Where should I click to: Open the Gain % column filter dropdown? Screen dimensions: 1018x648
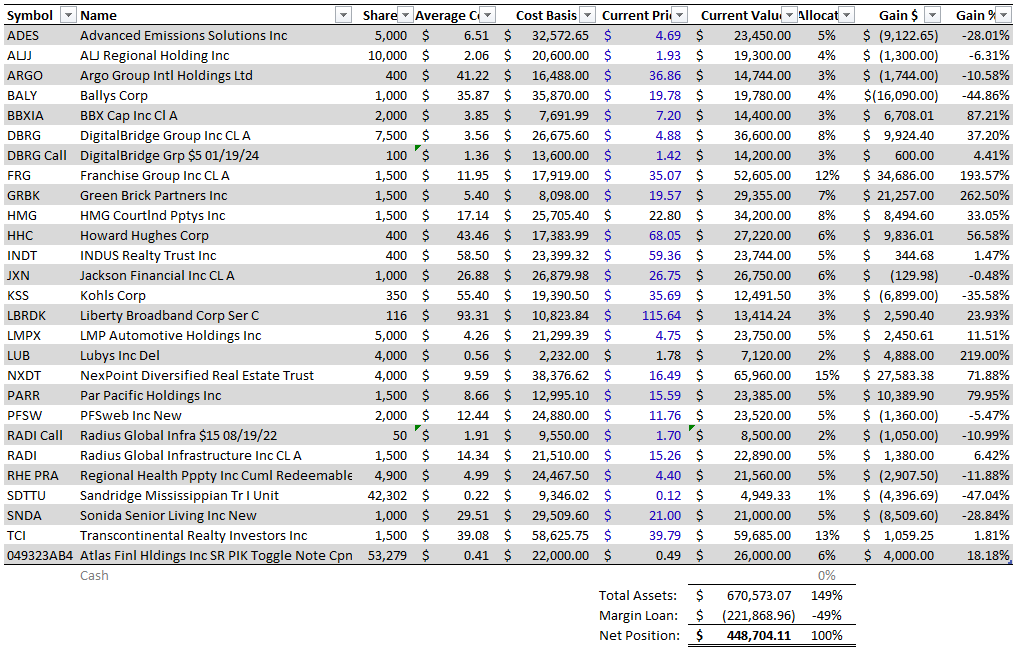(1003, 15)
